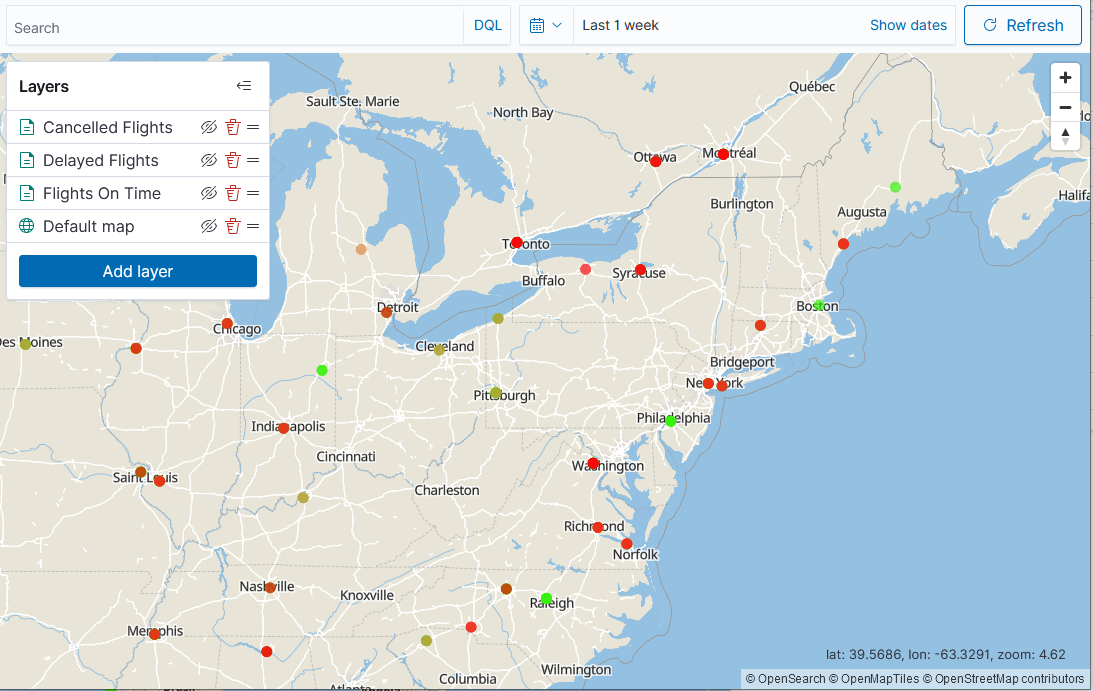Delete the Default map layer

pos(233,226)
